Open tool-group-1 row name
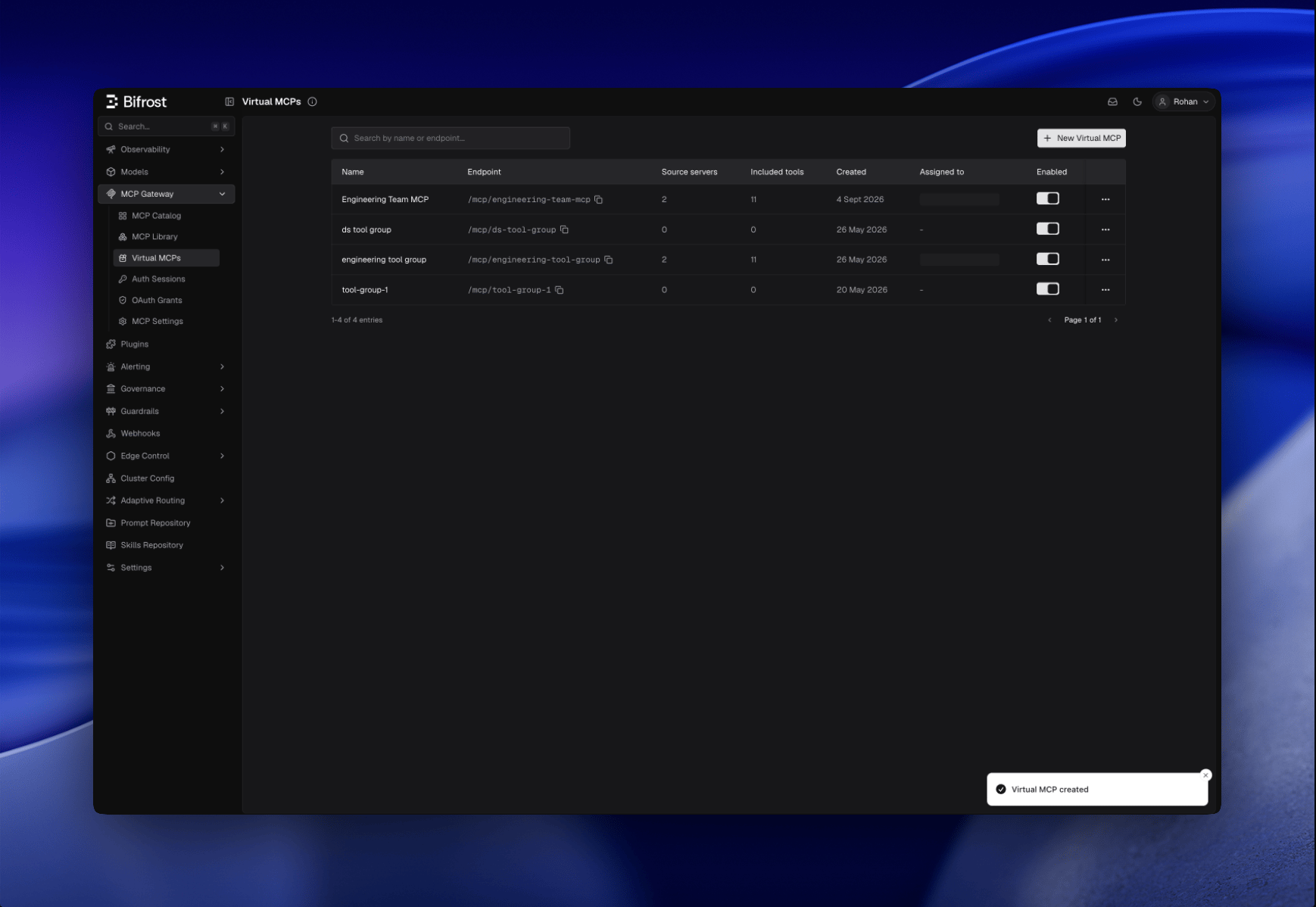 365,290
